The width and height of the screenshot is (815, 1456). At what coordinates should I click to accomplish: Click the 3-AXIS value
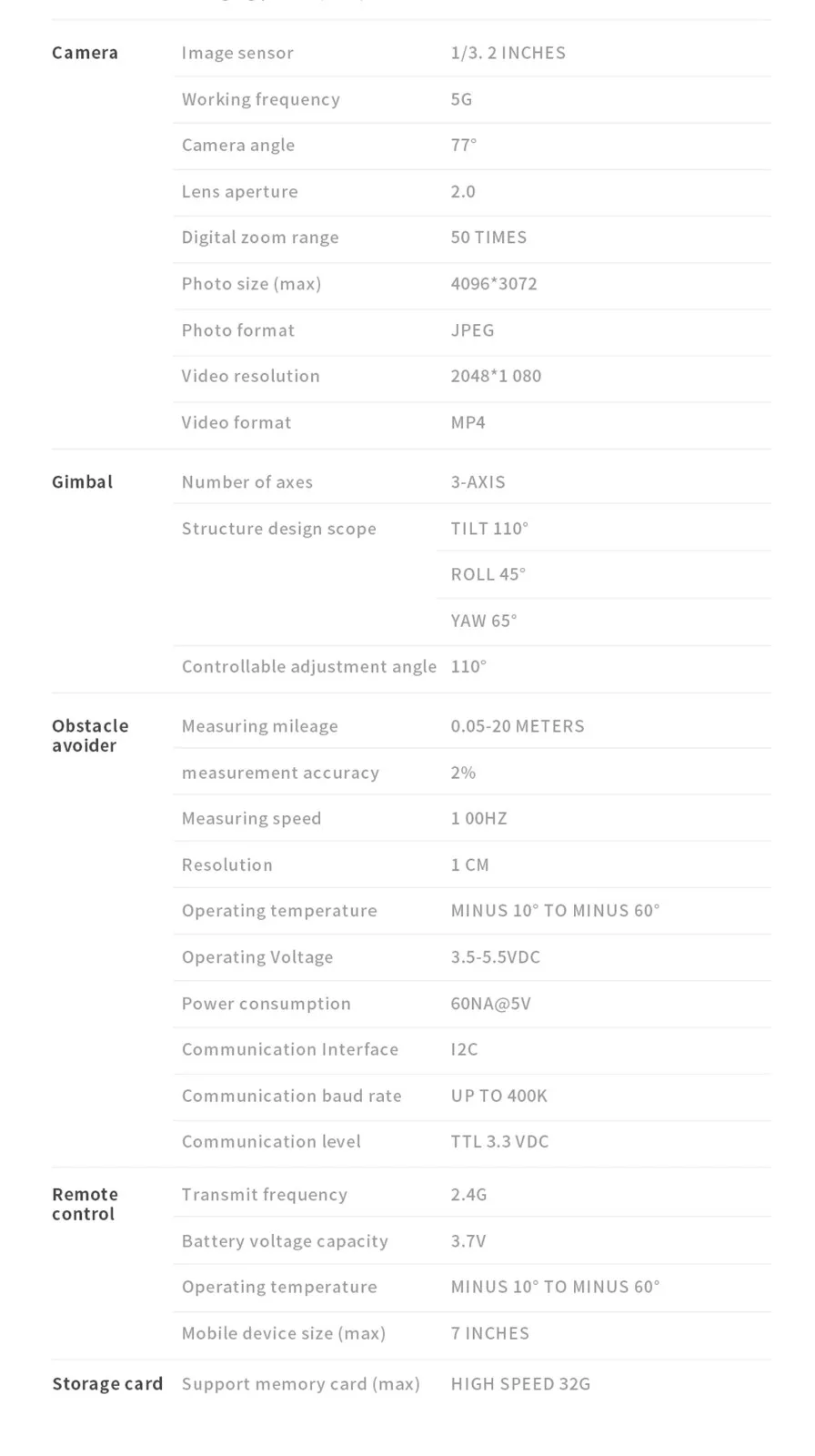tap(478, 482)
